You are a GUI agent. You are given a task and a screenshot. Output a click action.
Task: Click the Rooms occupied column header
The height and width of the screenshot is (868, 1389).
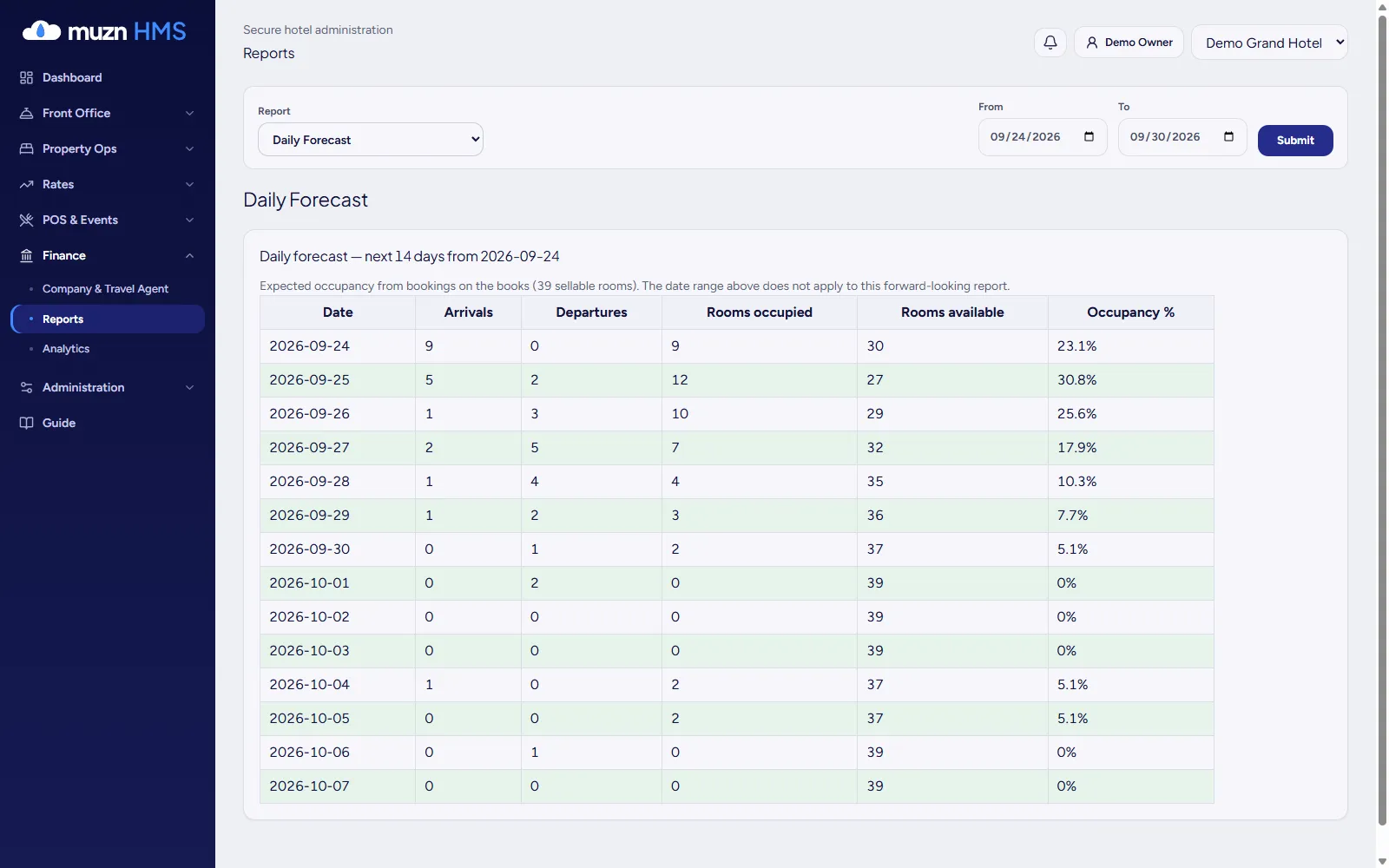pyautogui.click(x=759, y=312)
